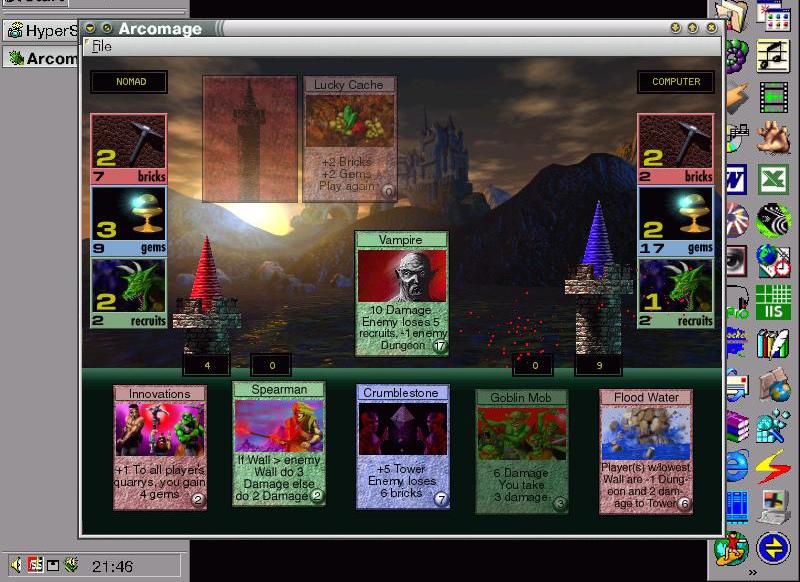Viewport: 800px width, 582px height.
Task: Play the Innovations card
Action: (x=160, y=448)
